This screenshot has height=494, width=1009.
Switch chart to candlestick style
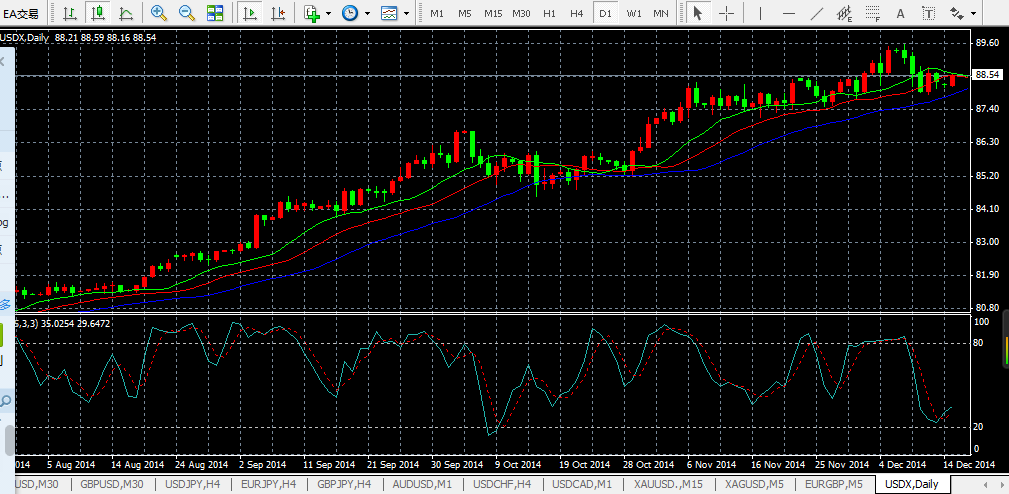[x=98, y=13]
